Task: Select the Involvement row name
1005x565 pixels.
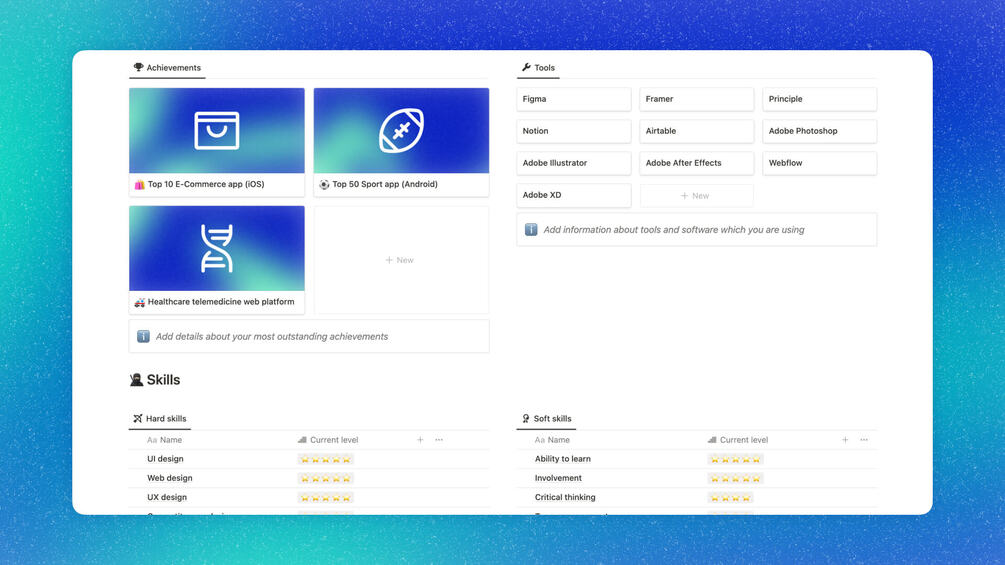Action: (x=558, y=478)
